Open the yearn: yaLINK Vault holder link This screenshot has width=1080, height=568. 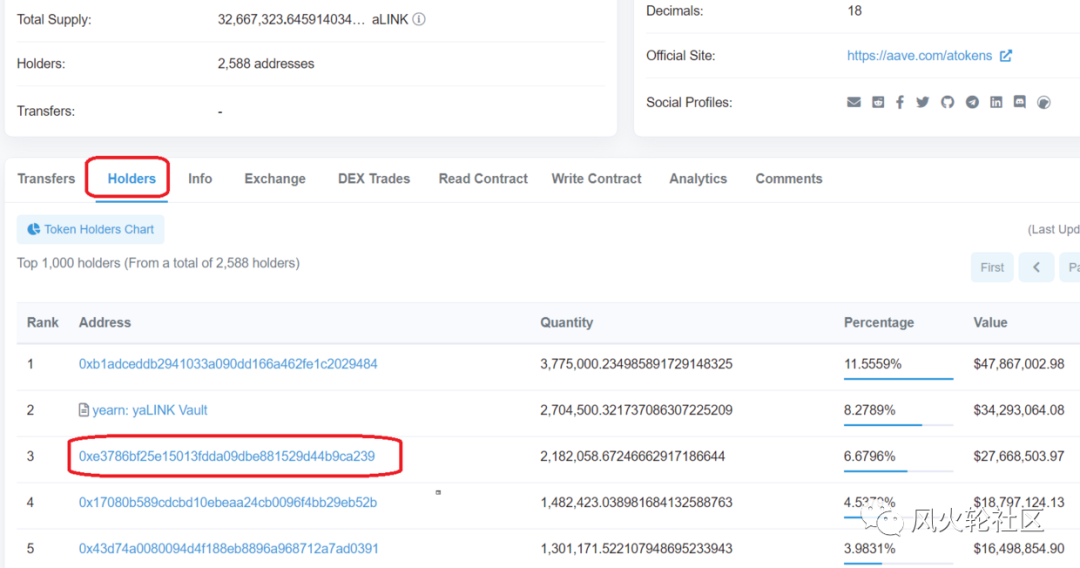[149, 410]
